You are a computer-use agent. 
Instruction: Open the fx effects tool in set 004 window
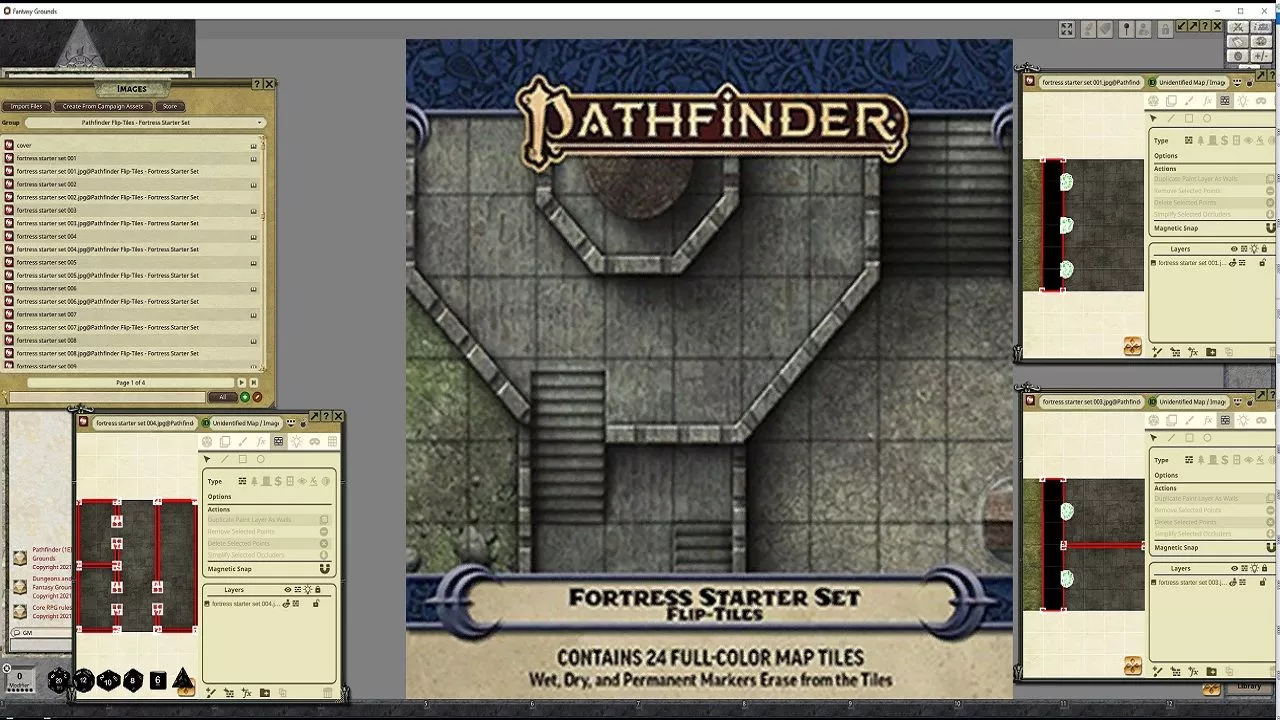(x=261, y=441)
